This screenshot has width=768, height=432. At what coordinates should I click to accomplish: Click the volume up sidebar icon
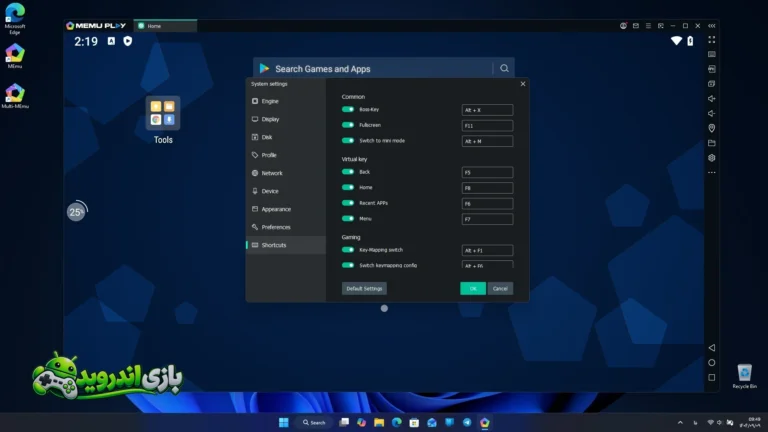[712, 98]
